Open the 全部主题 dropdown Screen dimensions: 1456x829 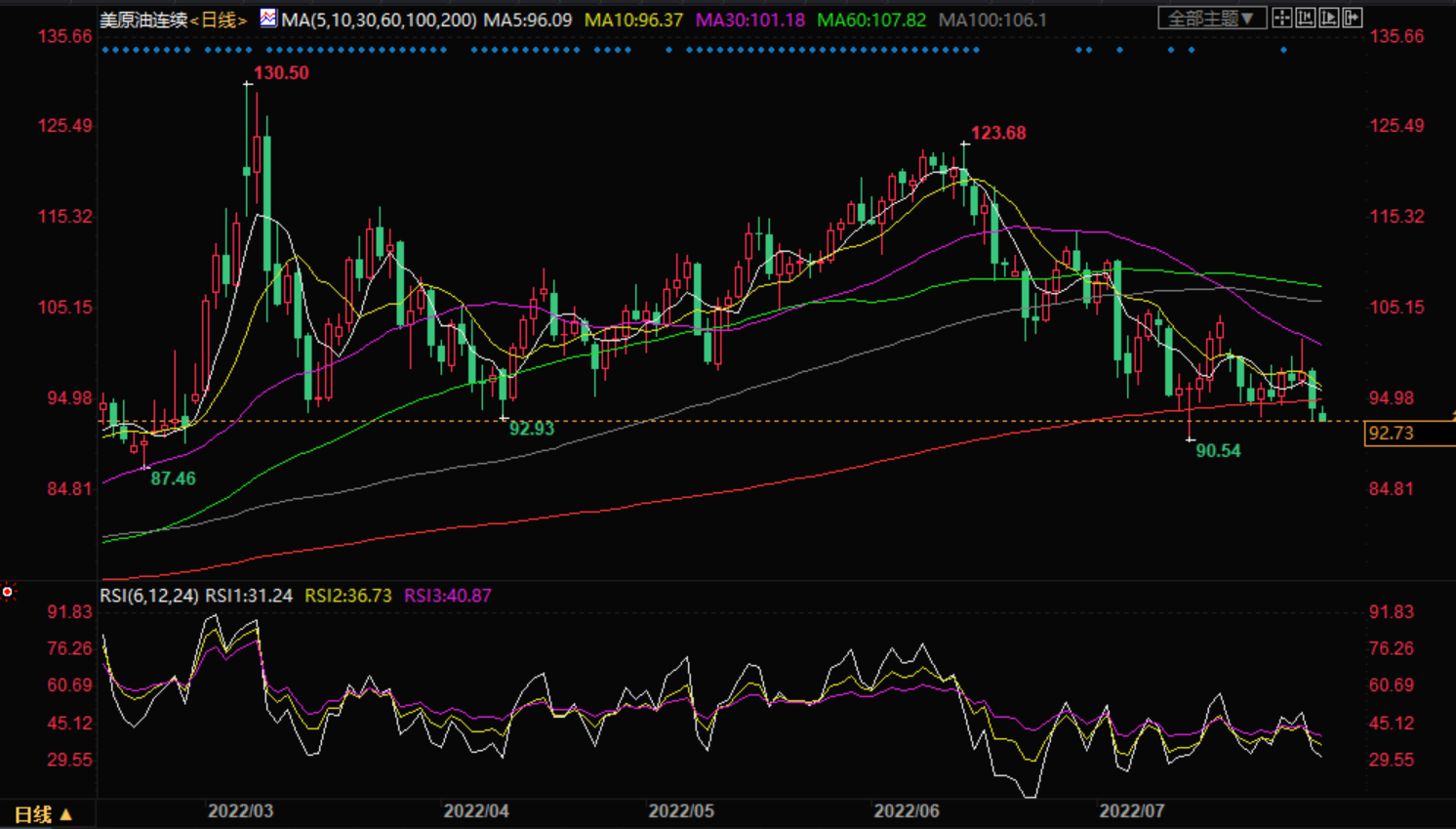pos(1211,19)
